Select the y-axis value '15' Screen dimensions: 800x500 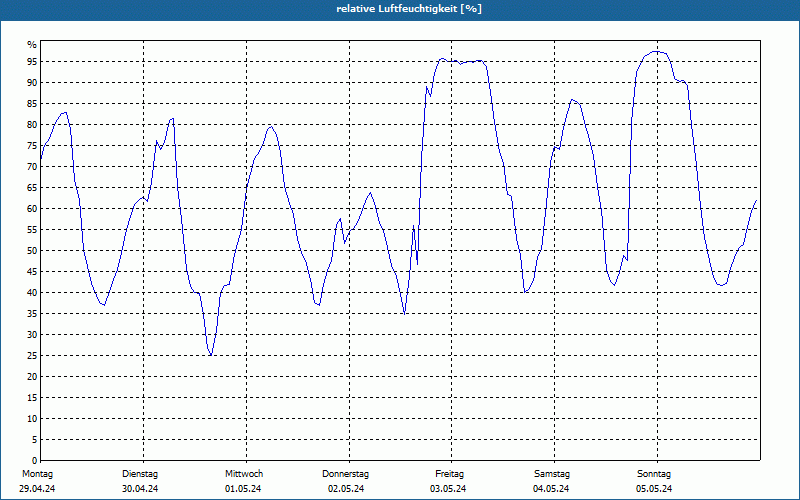32,397
